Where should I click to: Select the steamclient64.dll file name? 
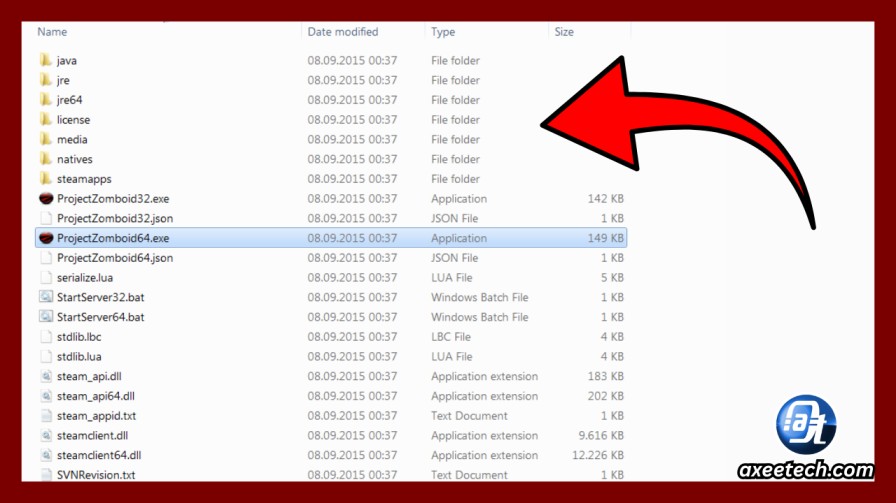tap(99, 455)
